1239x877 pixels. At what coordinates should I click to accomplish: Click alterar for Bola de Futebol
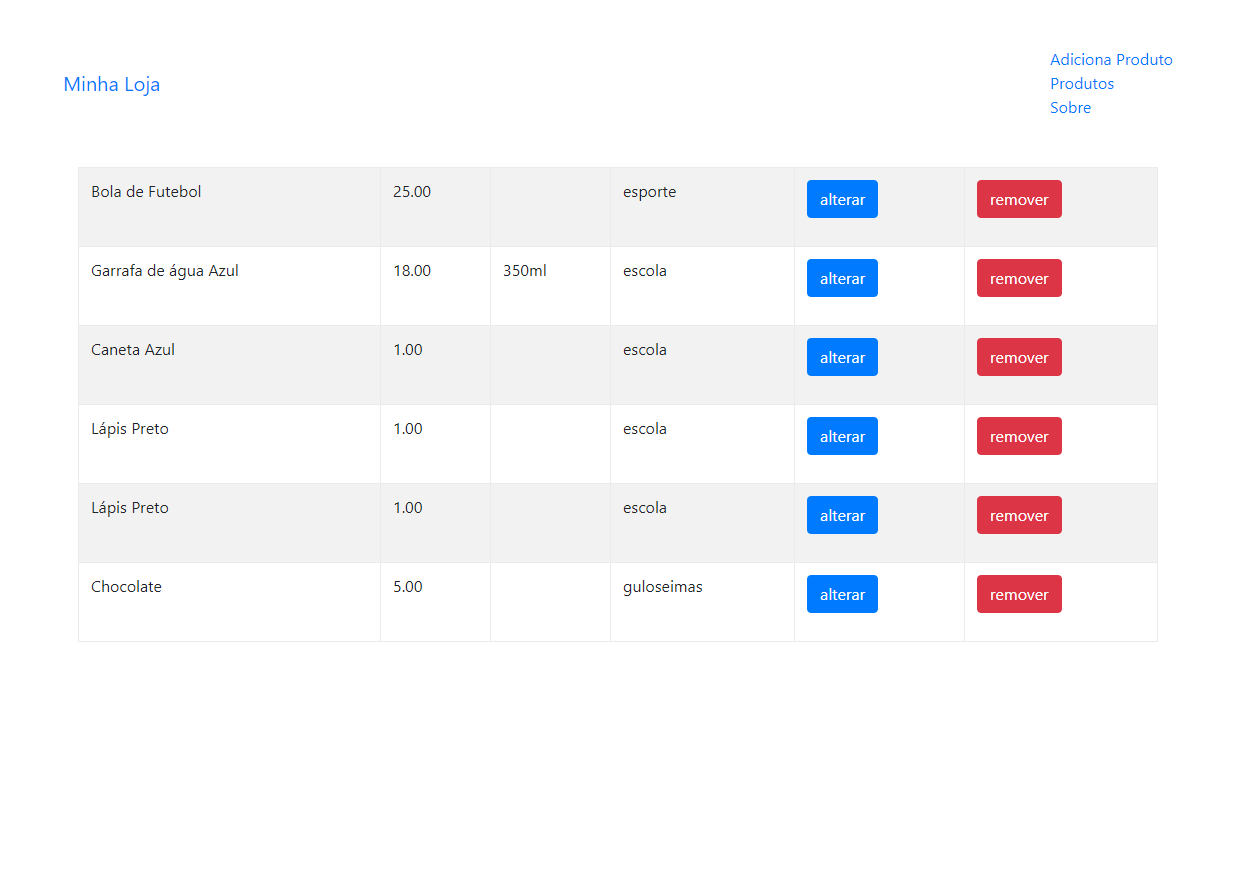click(842, 199)
